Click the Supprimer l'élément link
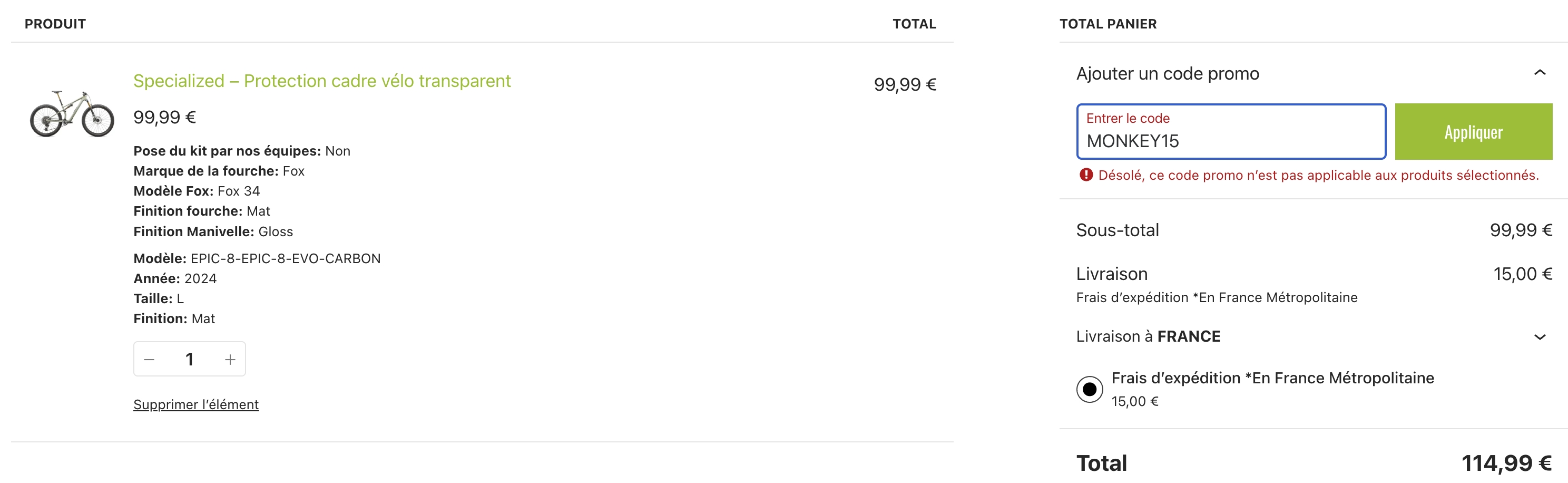1568x483 pixels. 196,404
